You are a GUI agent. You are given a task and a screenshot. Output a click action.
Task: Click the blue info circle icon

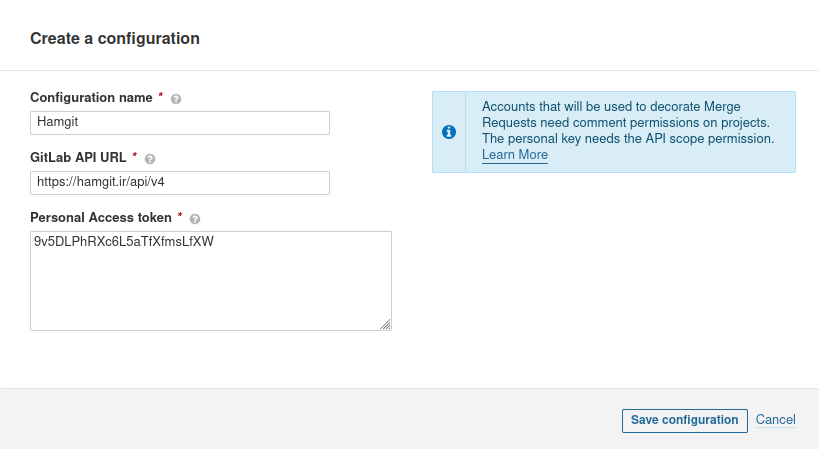(x=449, y=132)
